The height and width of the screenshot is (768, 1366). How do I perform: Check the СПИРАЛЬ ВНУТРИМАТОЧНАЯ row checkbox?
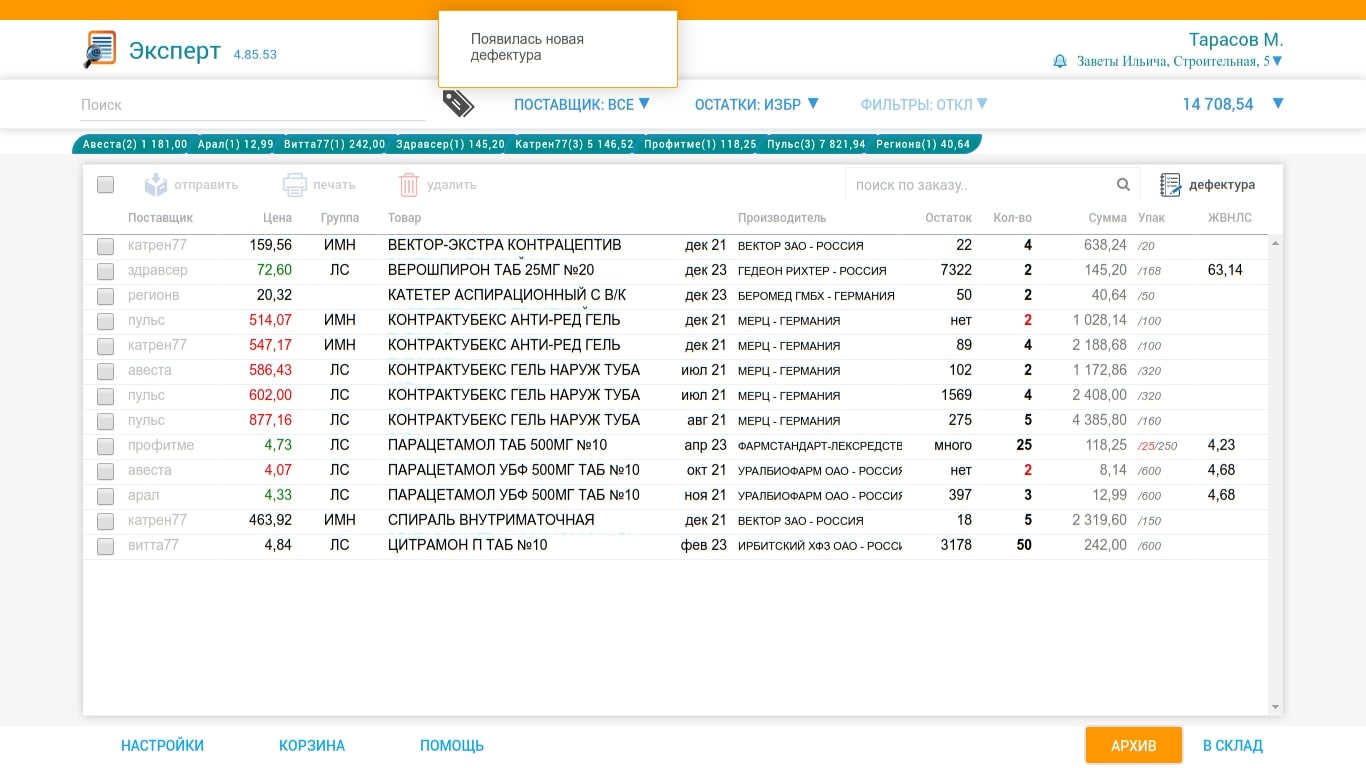(x=106, y=521)
